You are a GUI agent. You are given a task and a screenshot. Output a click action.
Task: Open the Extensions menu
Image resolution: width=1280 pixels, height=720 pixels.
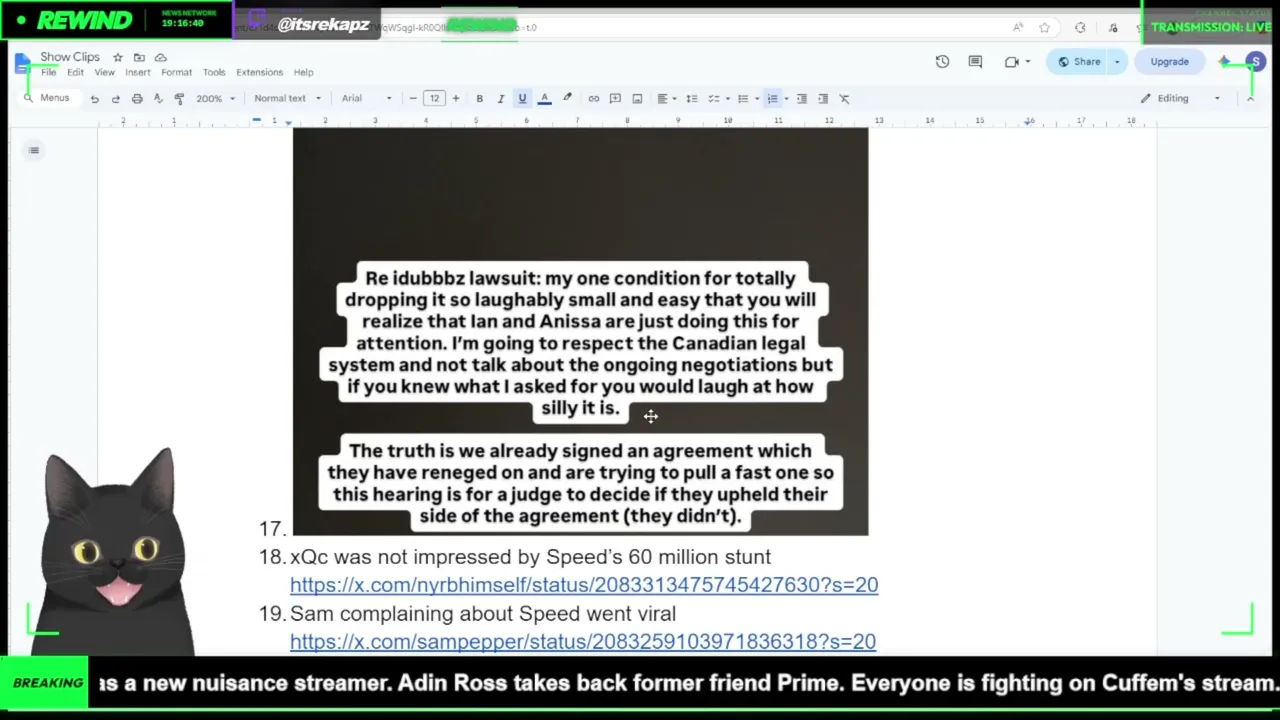coord(259,72)
